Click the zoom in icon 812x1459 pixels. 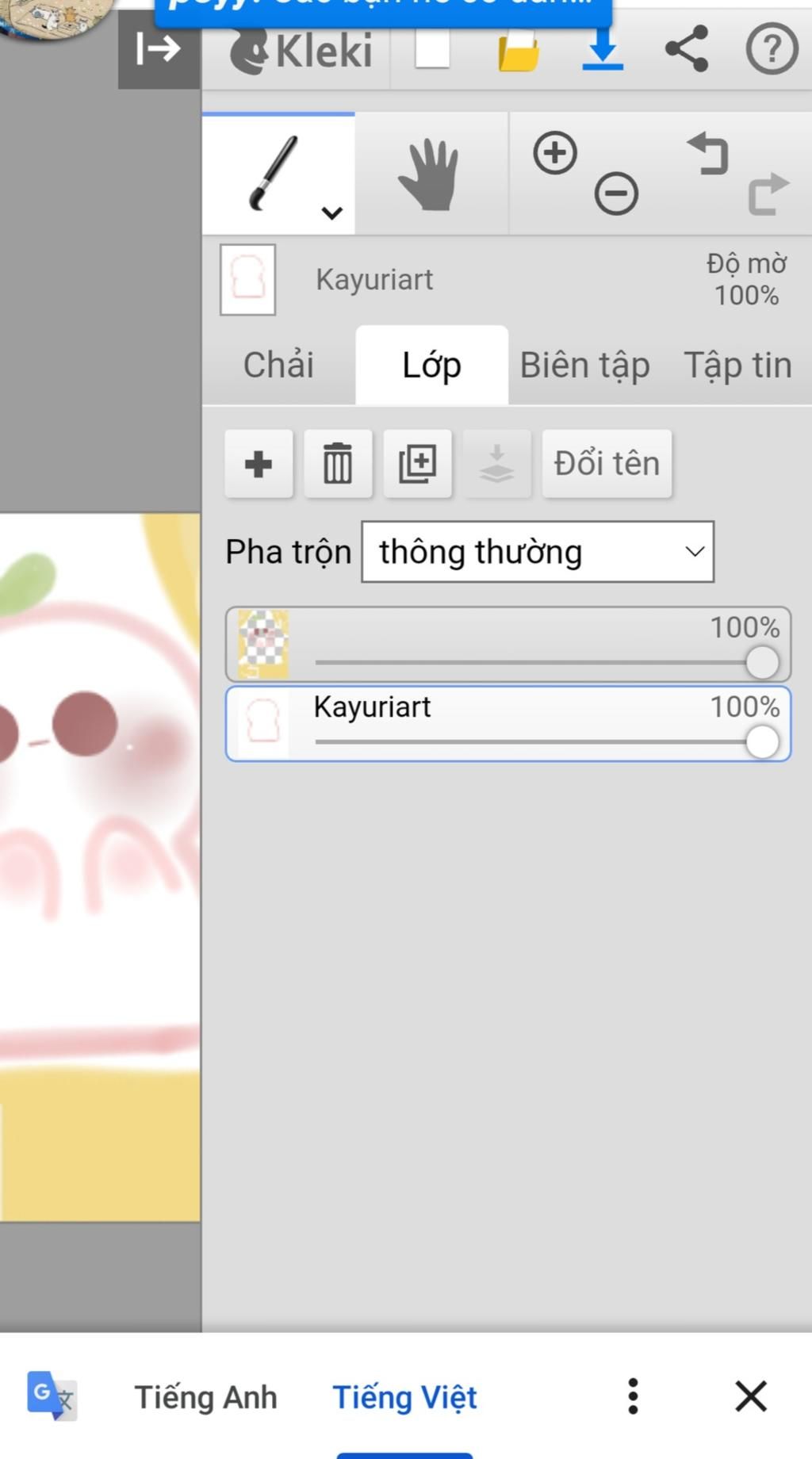point(555,152)
